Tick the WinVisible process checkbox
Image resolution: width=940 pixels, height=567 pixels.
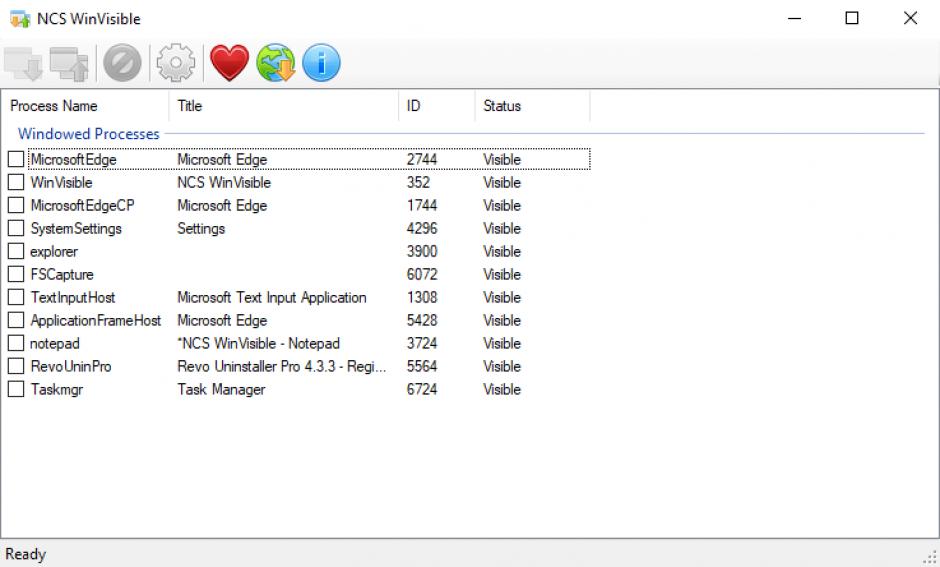point(16,182)
